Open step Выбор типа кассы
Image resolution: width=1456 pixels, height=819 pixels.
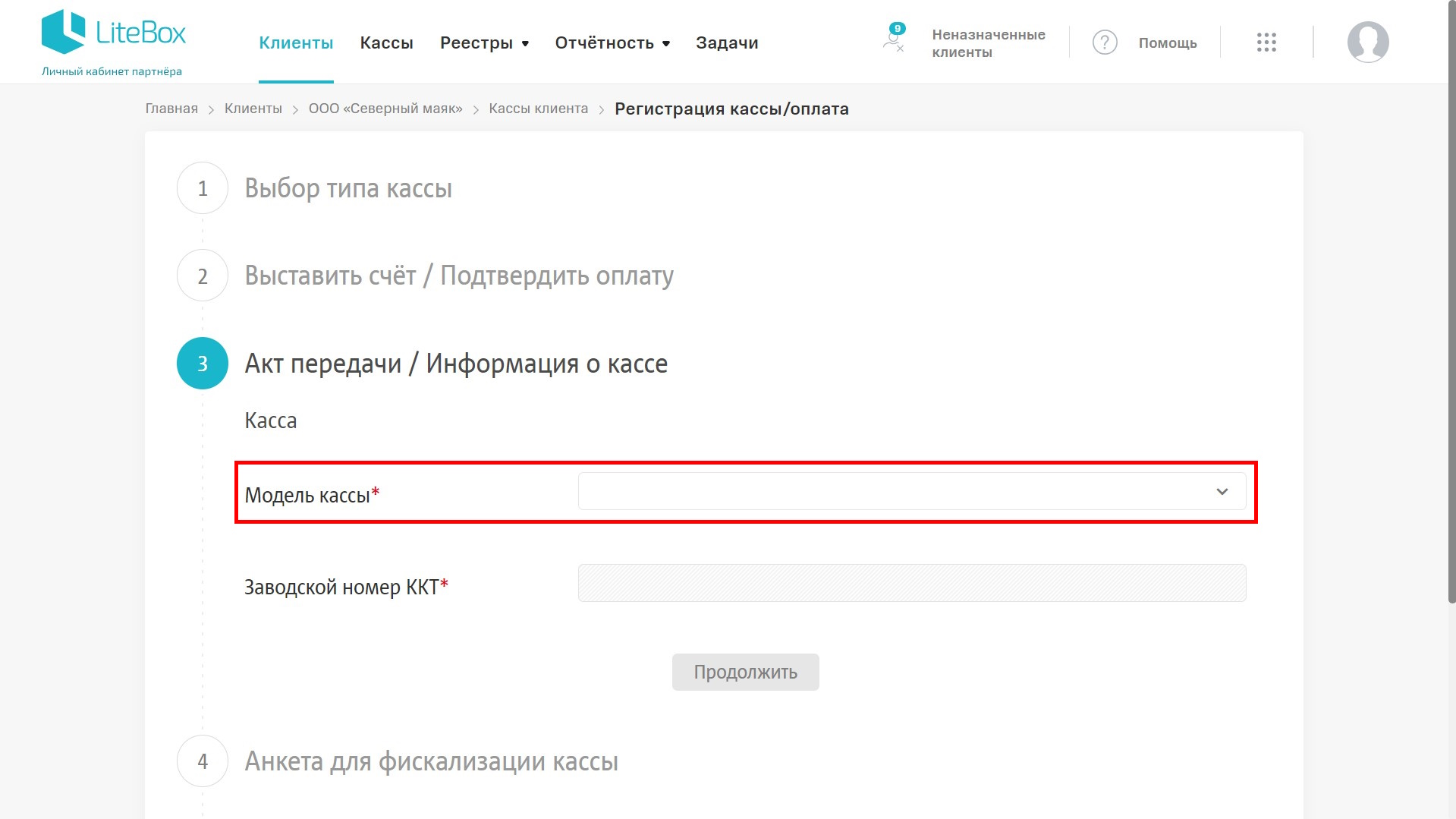tap(348, 188)
